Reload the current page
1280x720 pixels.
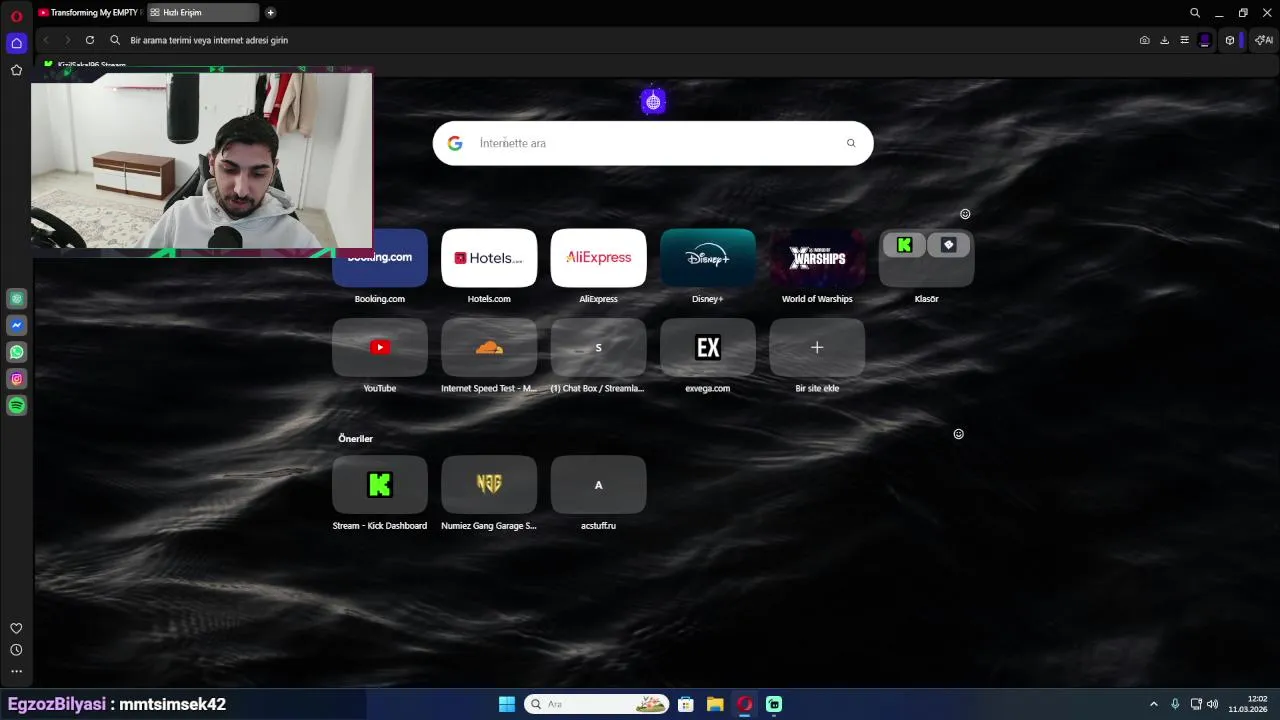tap(90, 40)
